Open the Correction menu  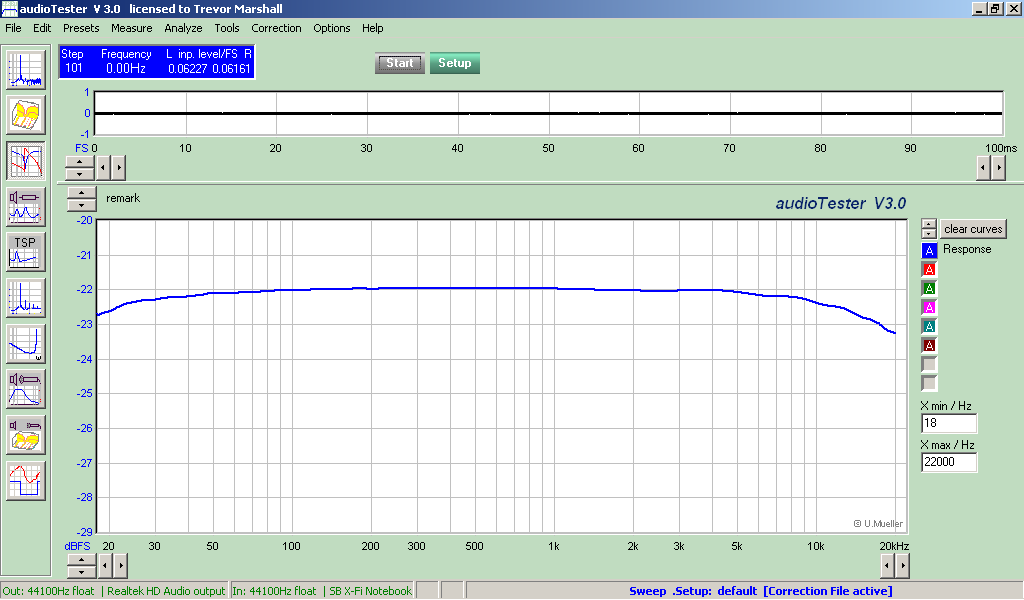tap(276, 28)
